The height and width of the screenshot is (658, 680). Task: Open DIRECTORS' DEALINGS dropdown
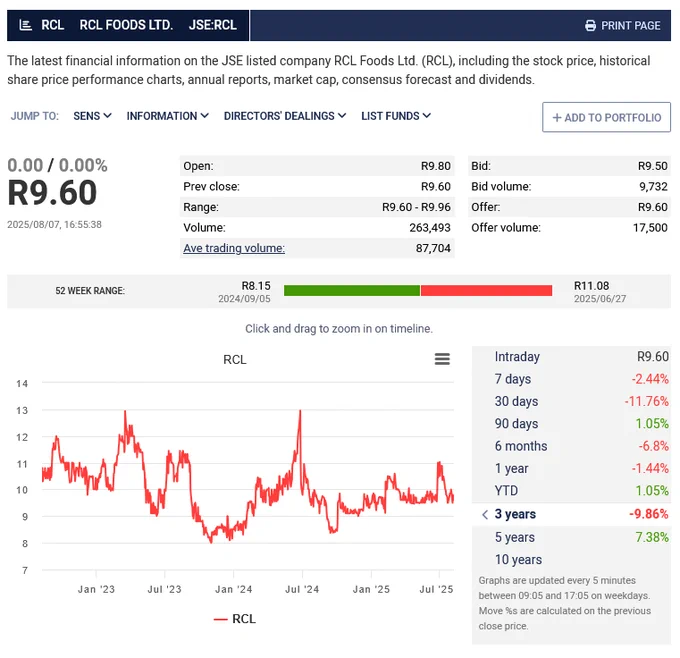[285, 116]
